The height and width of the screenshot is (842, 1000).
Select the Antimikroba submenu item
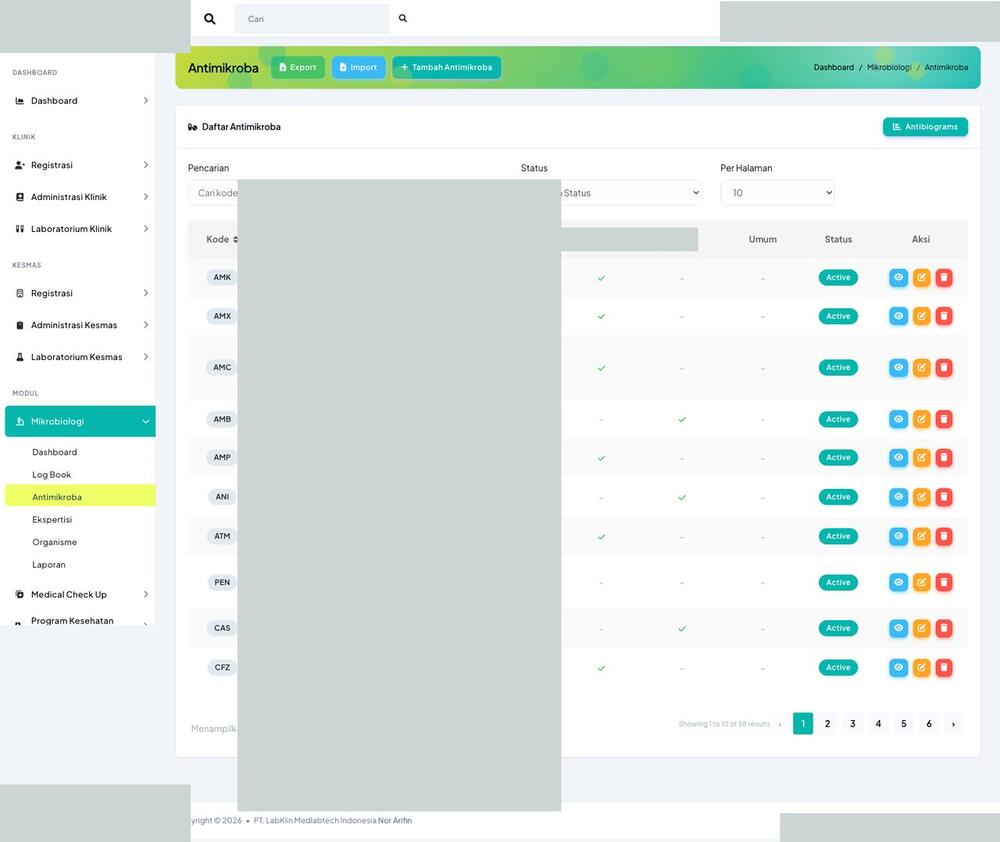[x=80, y=497]
